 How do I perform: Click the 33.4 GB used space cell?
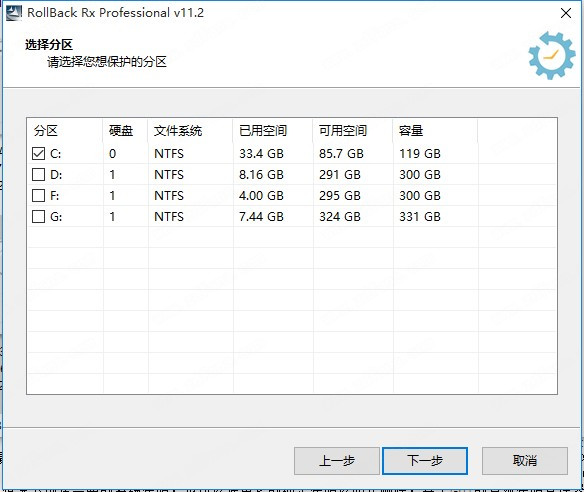(261, 154)
